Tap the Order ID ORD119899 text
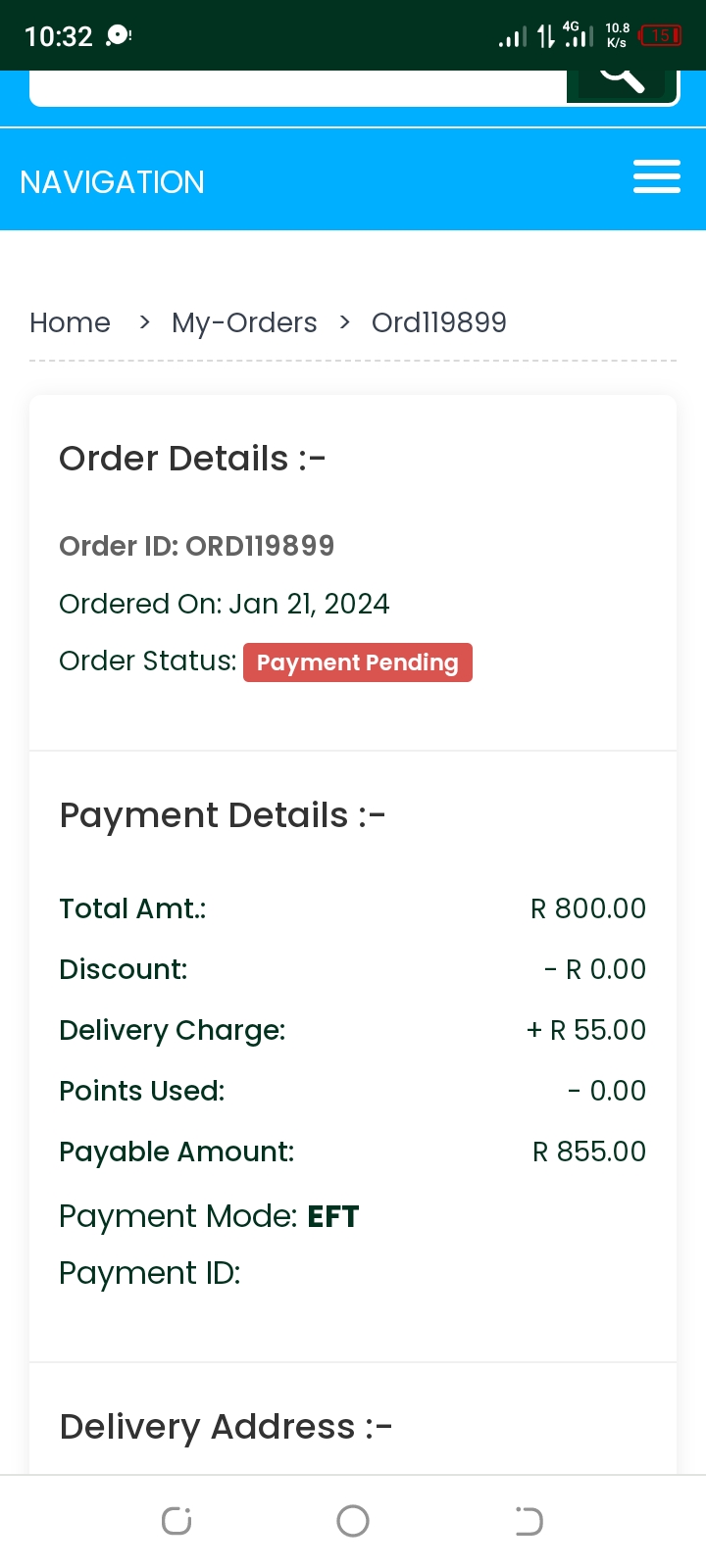The image size is (706, 1568). tap(196, 546)
